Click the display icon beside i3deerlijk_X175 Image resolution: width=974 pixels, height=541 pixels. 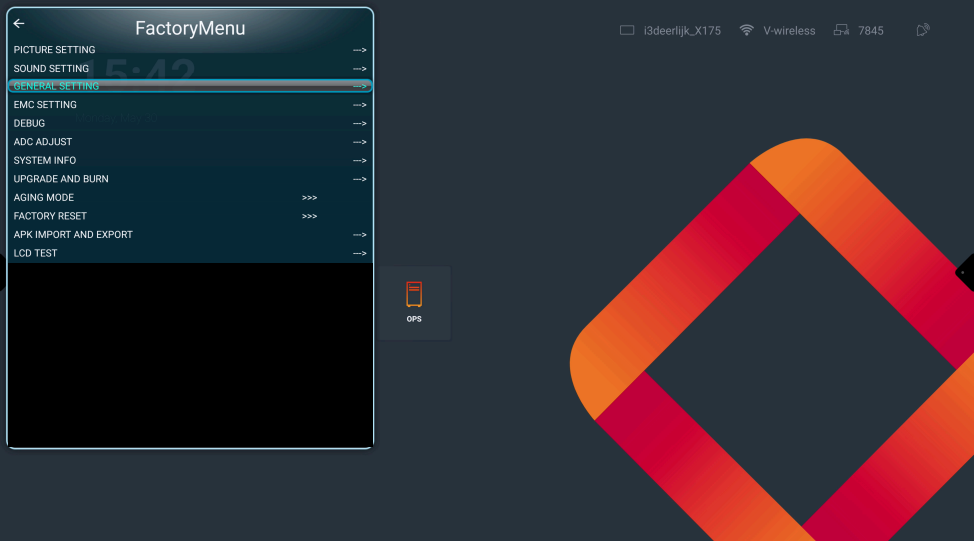(x=627, y=31)
